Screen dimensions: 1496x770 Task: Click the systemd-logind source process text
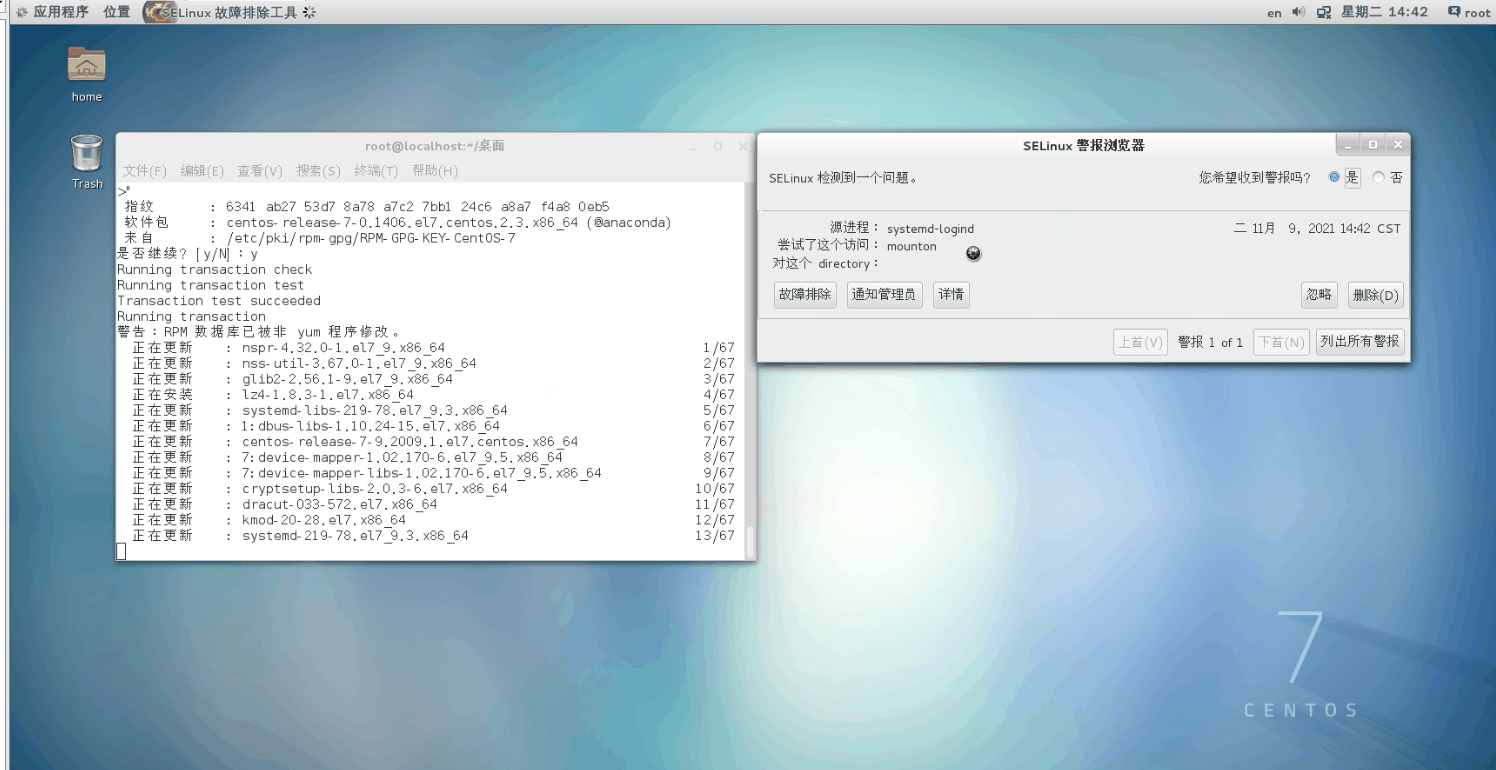click(x=930, y=229)
